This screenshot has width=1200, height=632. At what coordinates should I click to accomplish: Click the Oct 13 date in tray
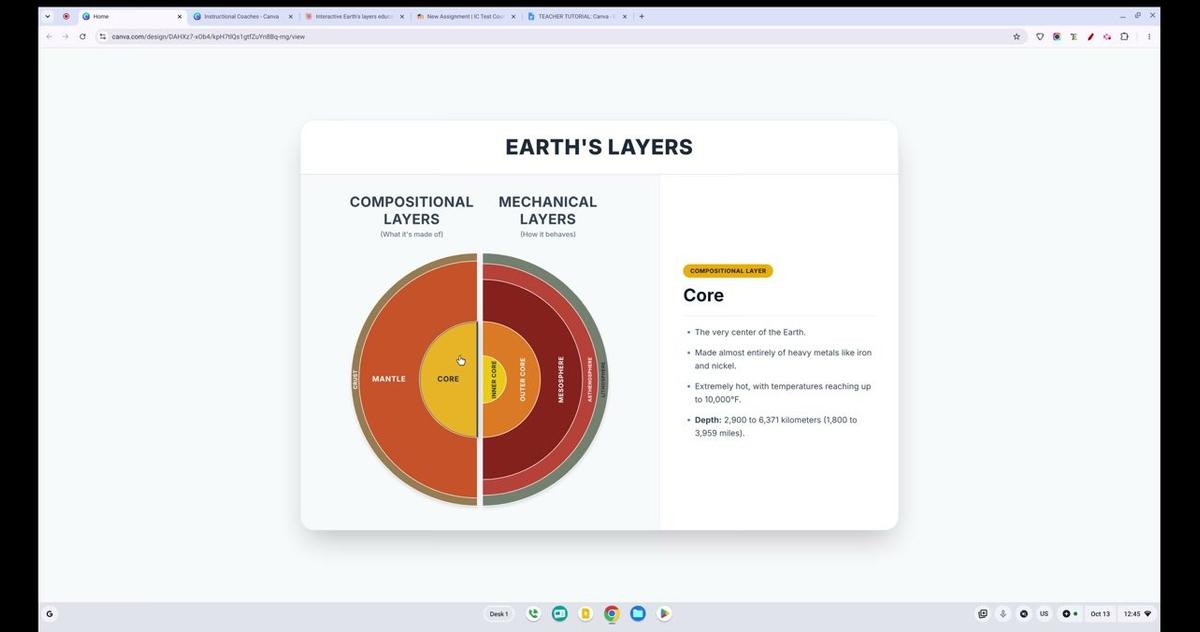pyautogui.click(x=1100, y=614)
